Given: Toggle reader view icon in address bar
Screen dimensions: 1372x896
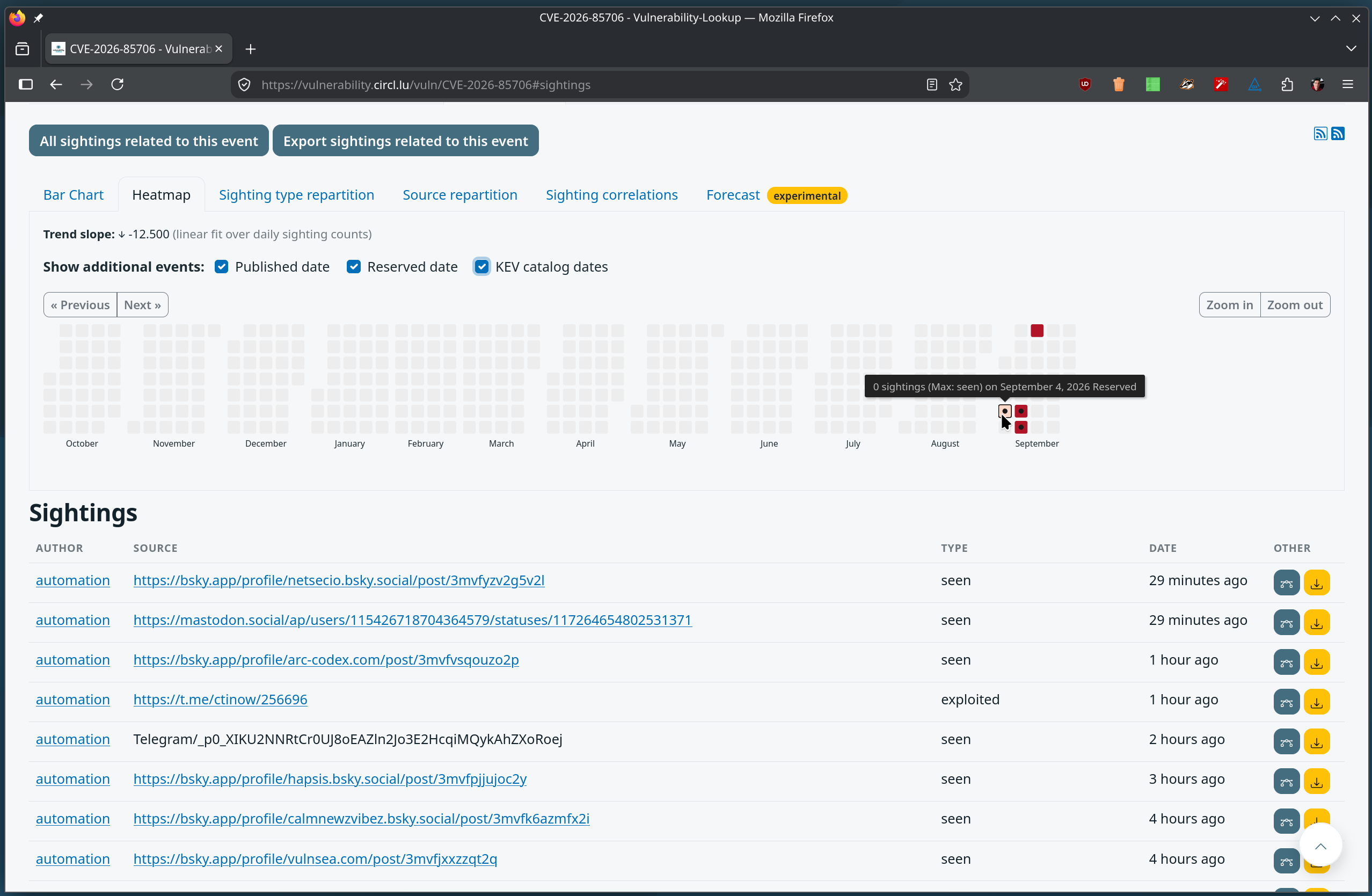Looking at the screenshot, I should coord(932,85).
